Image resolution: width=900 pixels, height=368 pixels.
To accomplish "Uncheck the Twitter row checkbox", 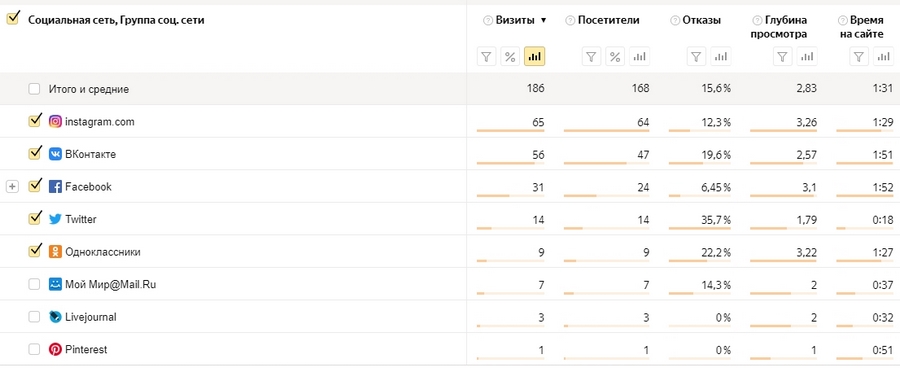I will click(x=34, y=218).
